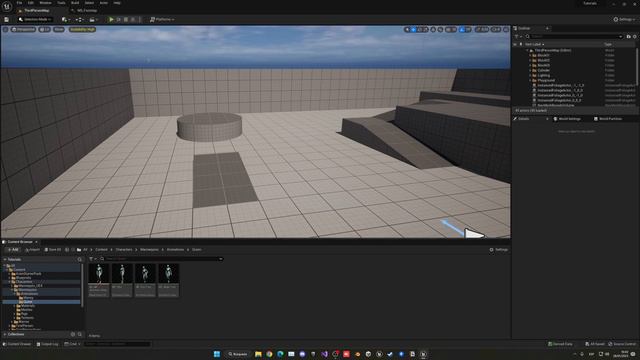Screen dimensions: 640x360
Task: Open the Outliner filter options icon
Action: point(518,36)
